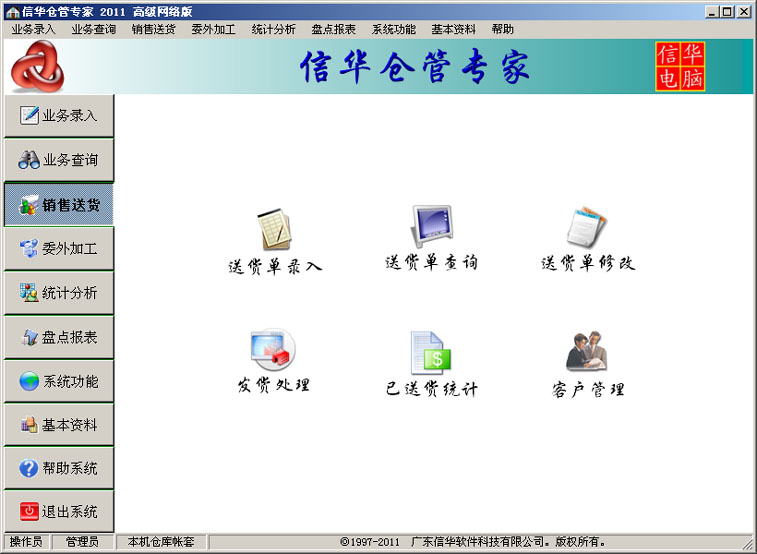Viewport: 757px width, 554px height.
Task: Click the 发货处理 text label
Action: [x=273, y=385]
